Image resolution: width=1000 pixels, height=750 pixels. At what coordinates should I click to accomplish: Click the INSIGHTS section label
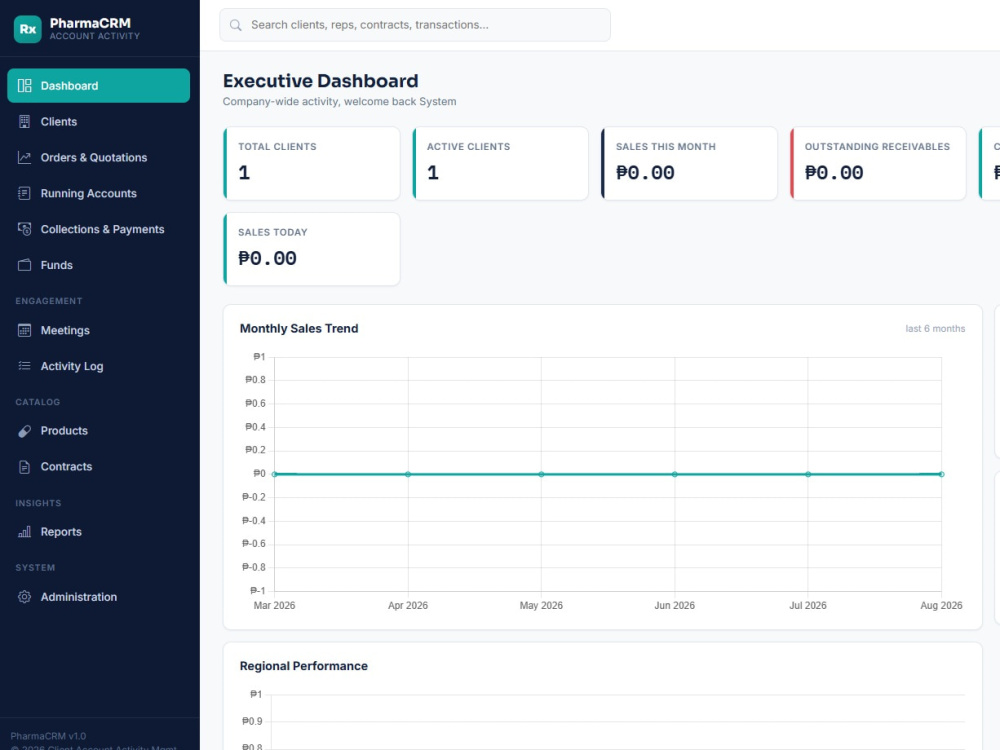pyautogui.click(x=38, y=503)
